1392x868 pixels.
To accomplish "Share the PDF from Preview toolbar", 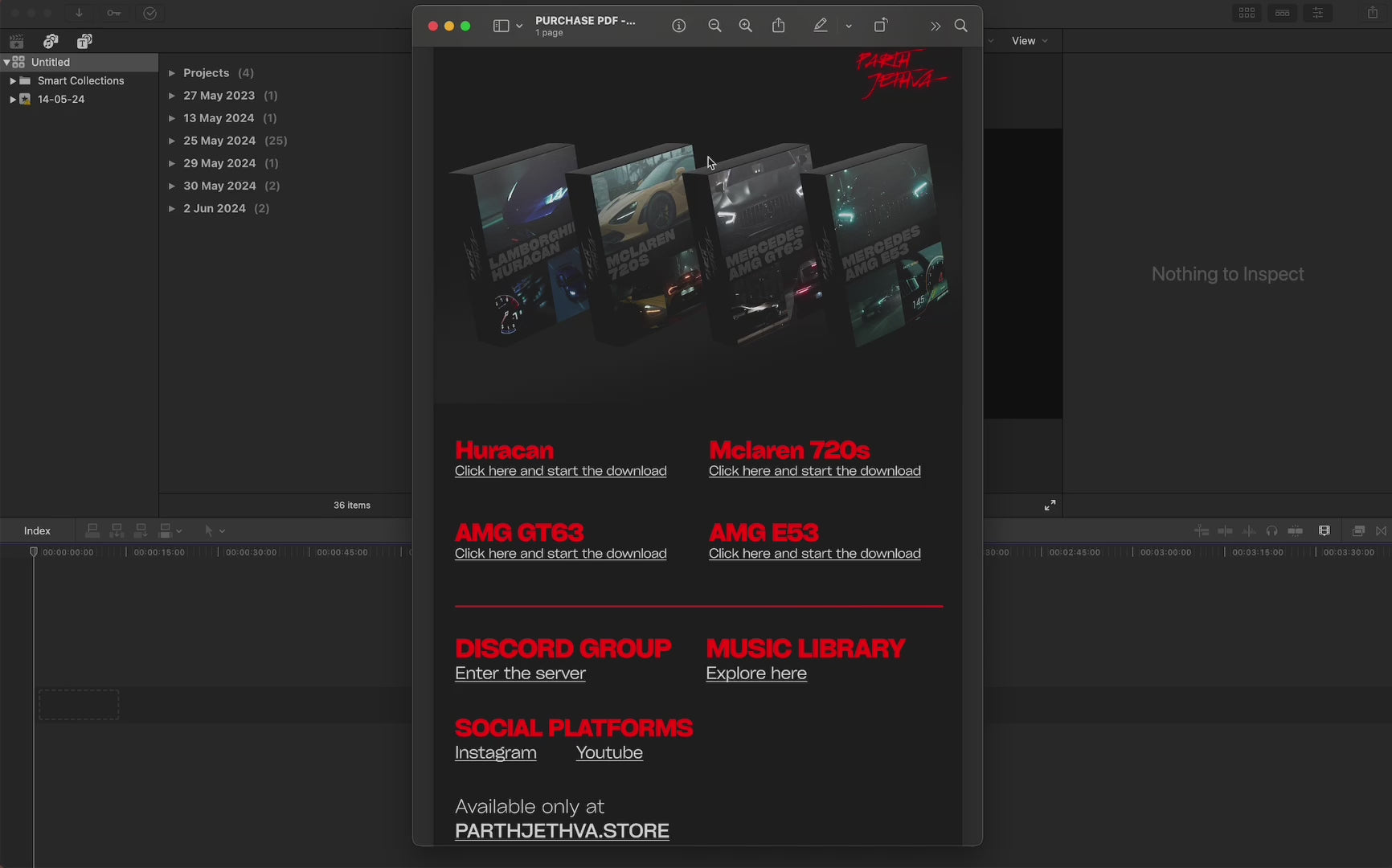I will pyautogui.click(x=779, y=26).
